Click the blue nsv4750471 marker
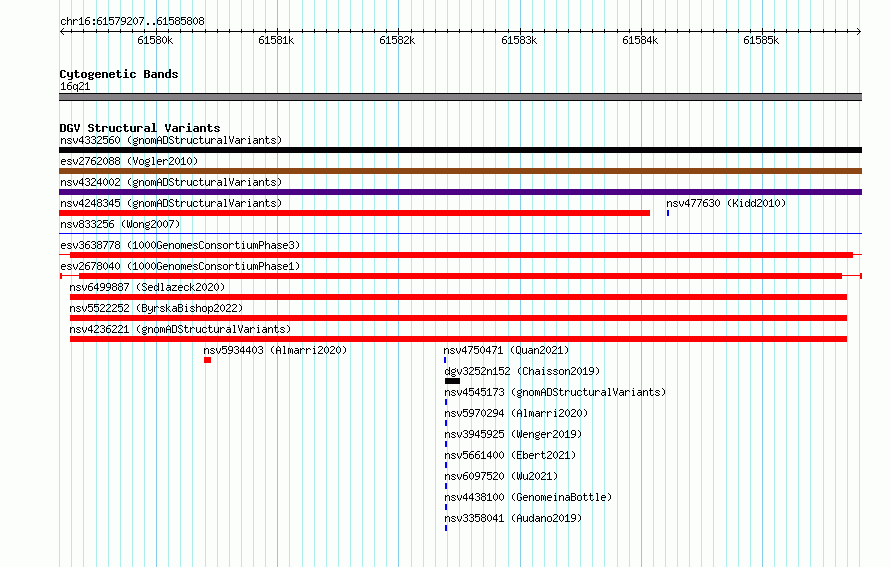890x567 pixels. click(x=445, y=360)
